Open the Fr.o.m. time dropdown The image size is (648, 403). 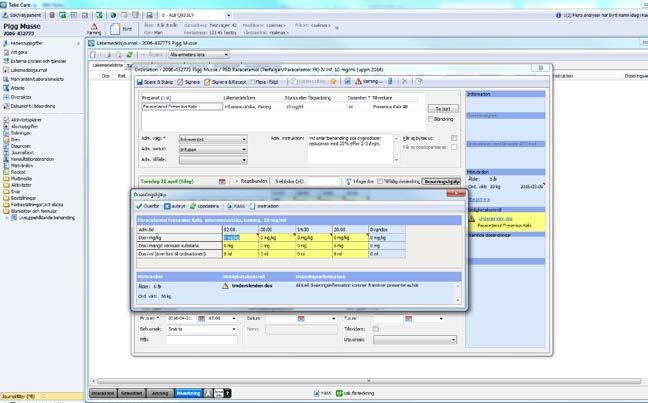pos(234,319)
